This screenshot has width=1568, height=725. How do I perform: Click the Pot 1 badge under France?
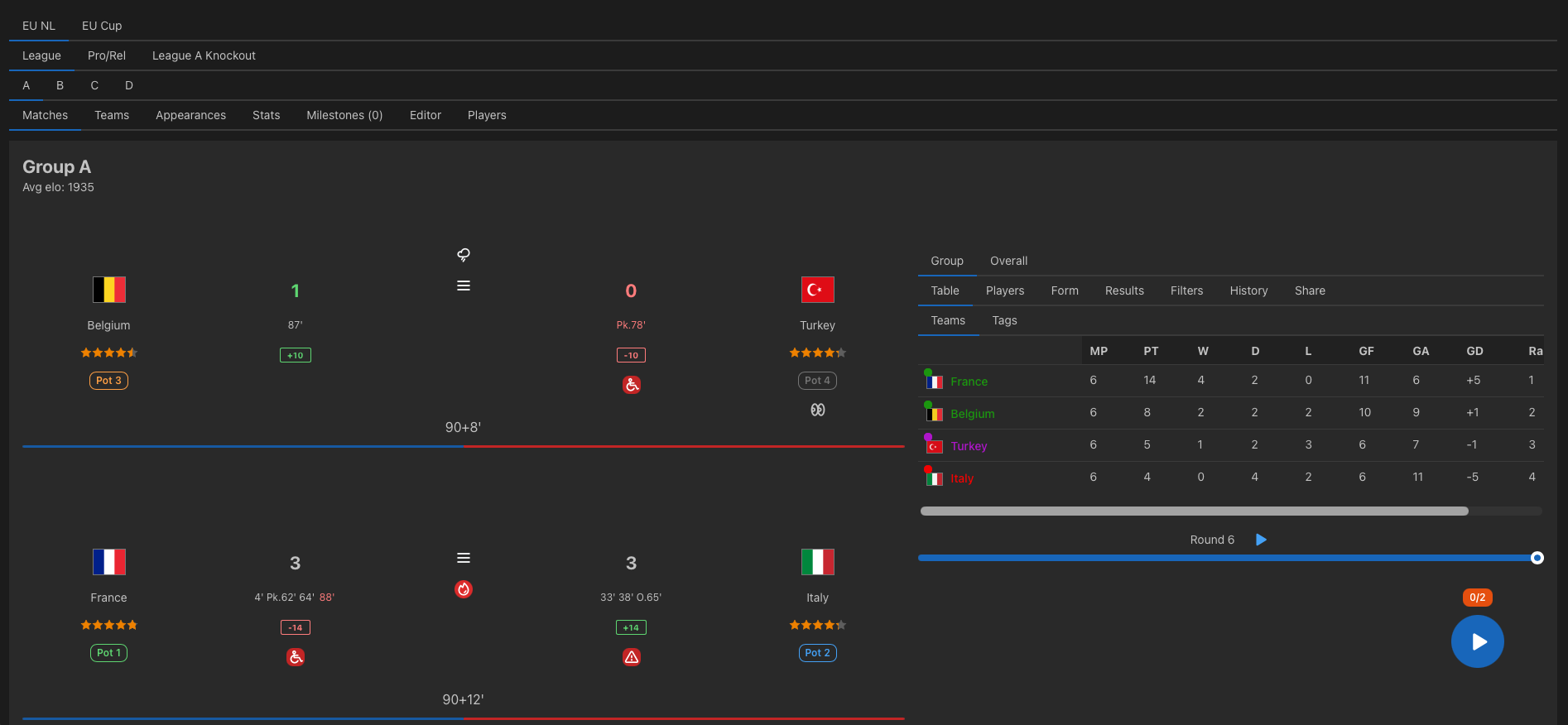click(x=109, y=653)
